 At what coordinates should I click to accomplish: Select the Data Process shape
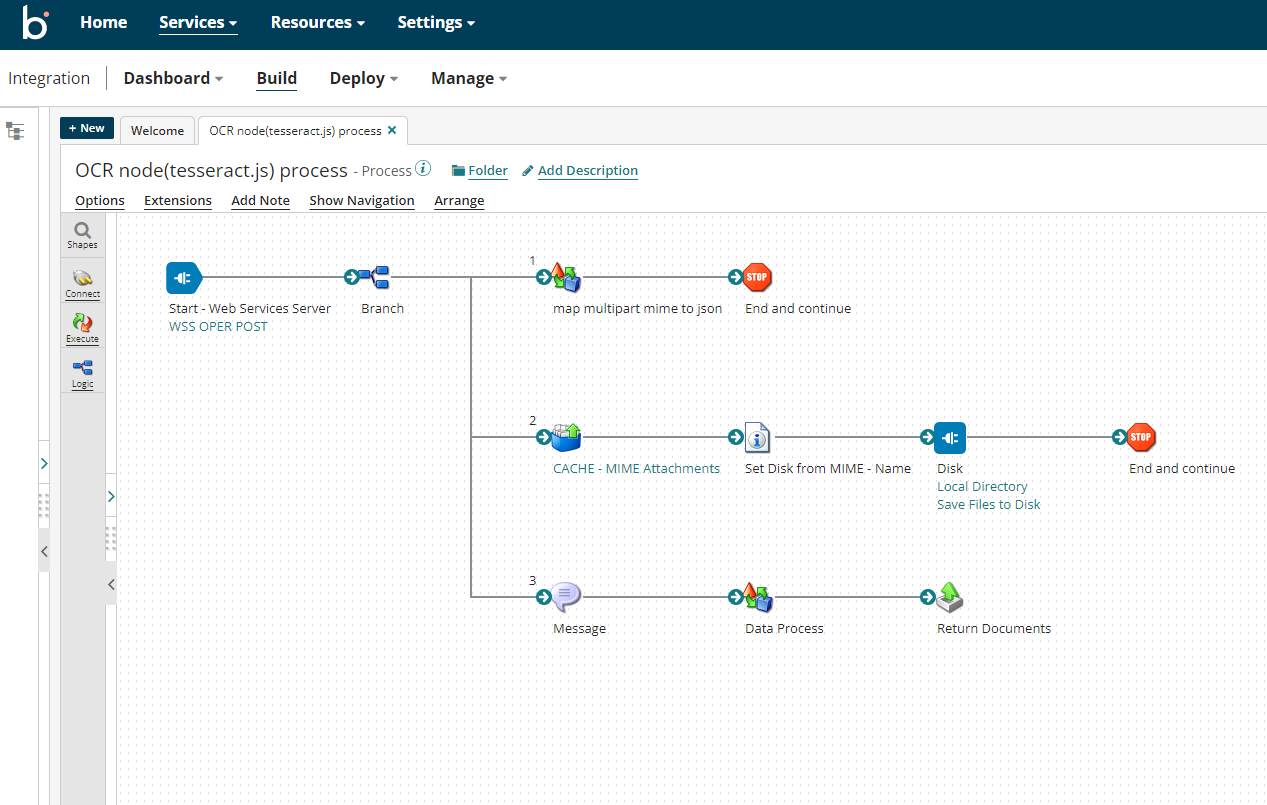[757, 597]
